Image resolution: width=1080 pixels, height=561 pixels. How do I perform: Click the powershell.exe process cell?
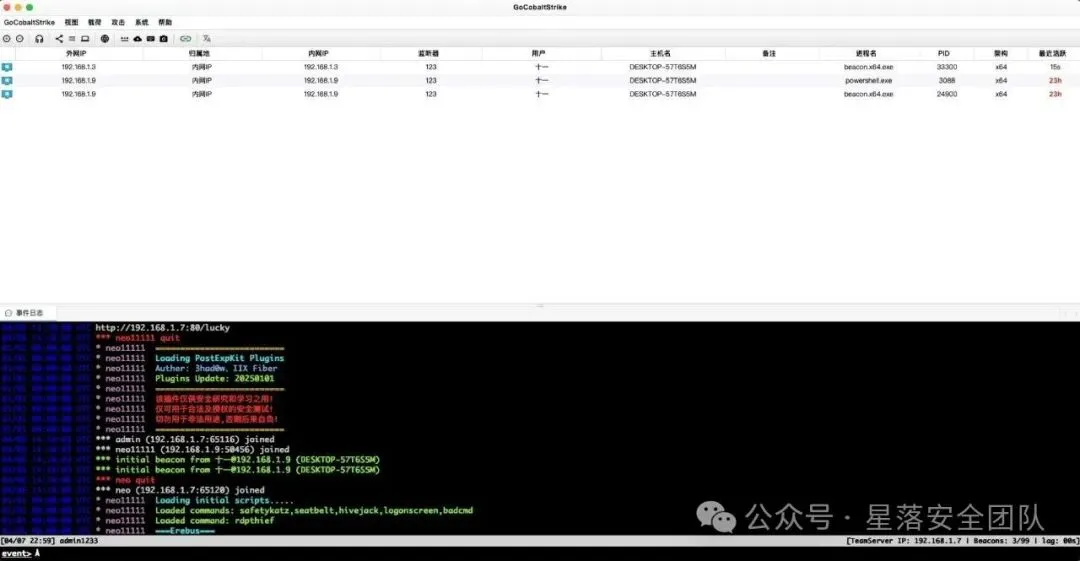coord(869,81)
